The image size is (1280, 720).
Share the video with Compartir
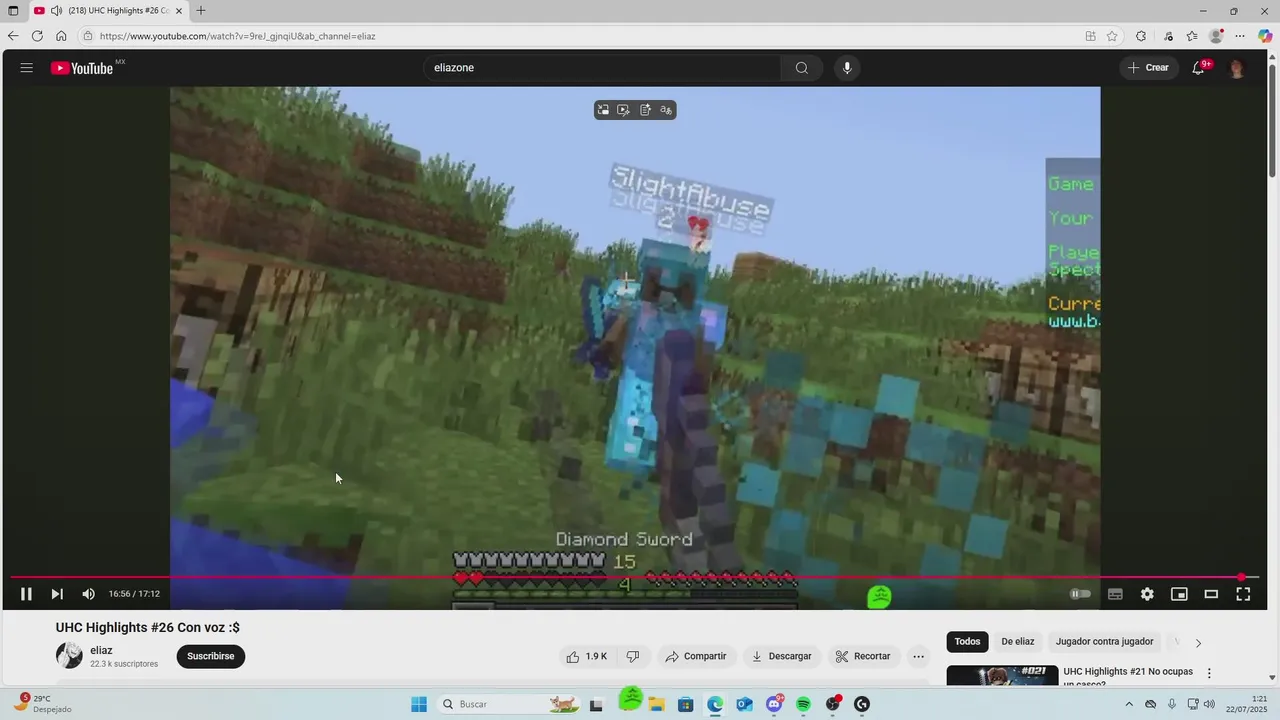[x=696, y=656]
